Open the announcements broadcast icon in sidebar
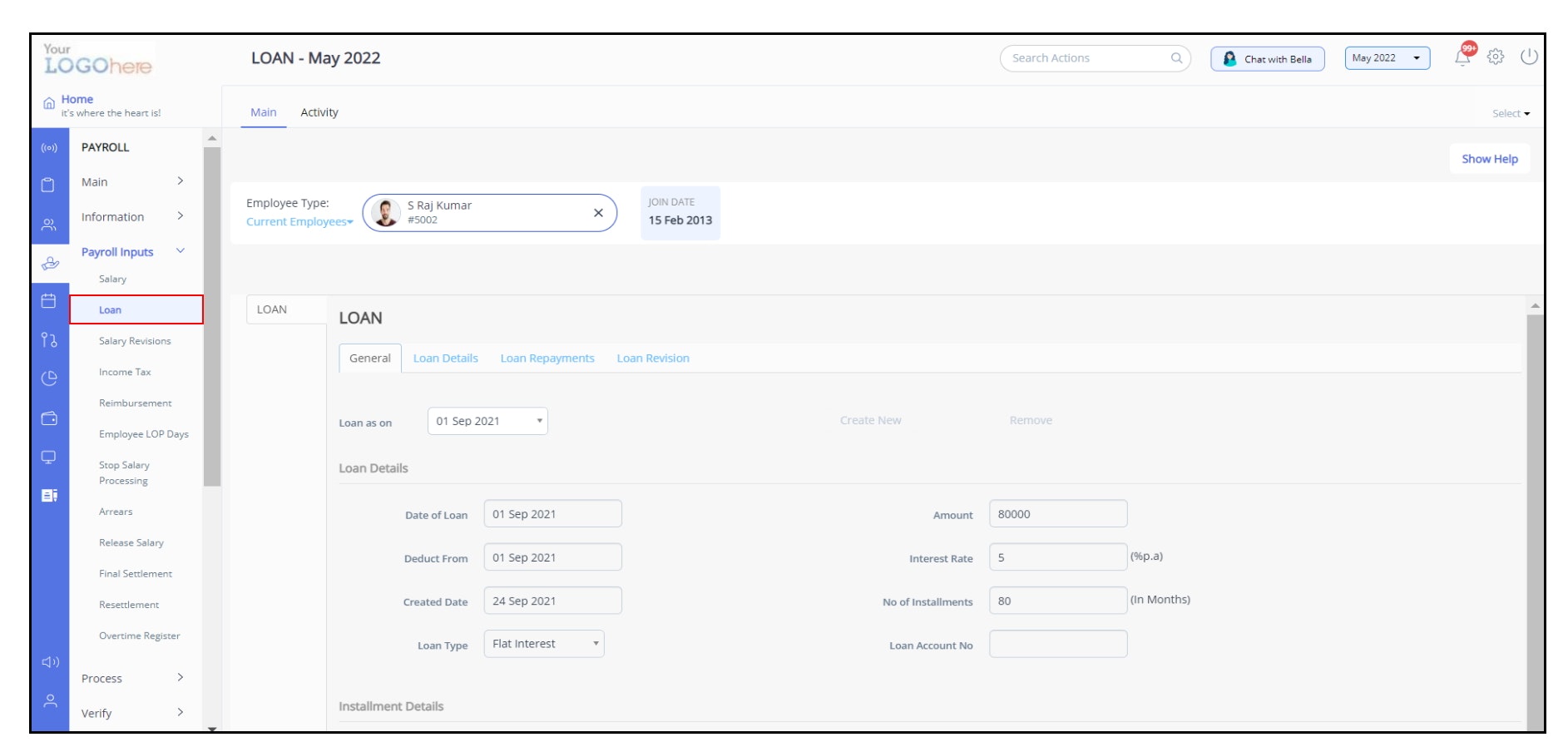1568x752 pixels. (49, 147)
